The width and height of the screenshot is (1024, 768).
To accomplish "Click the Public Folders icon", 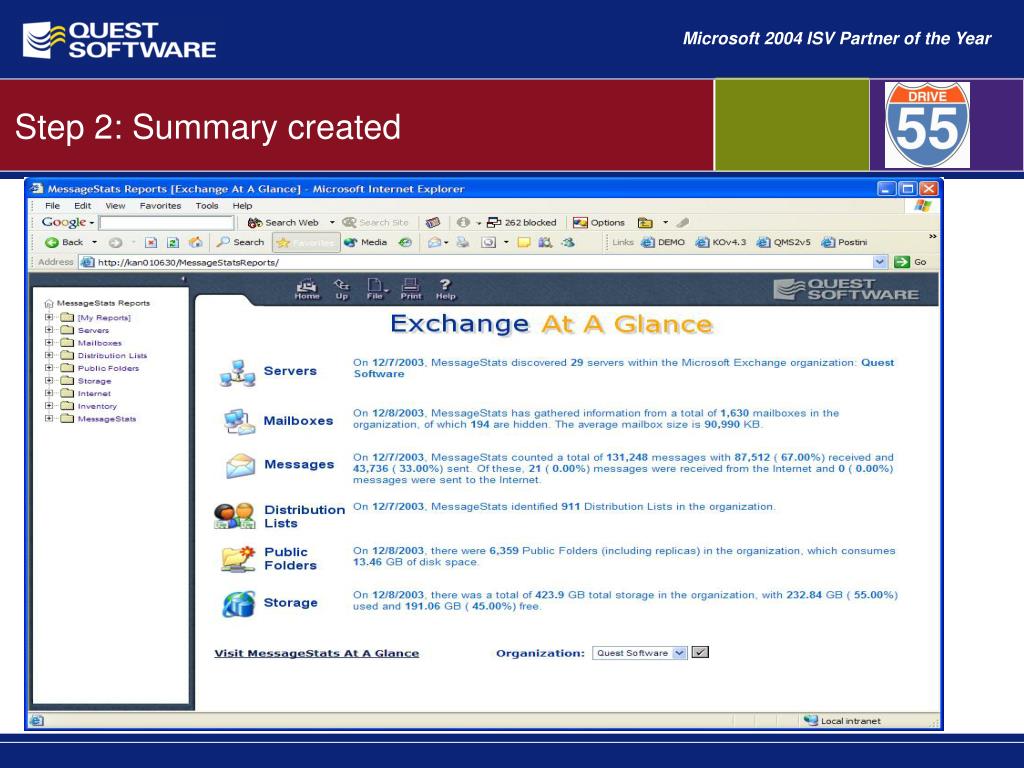I will click(238, 559).
